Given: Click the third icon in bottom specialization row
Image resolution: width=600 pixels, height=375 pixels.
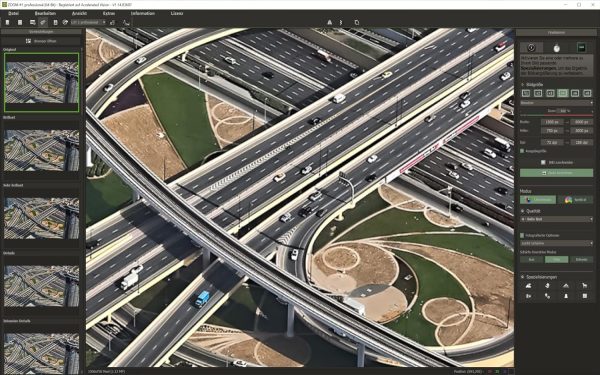Looking at the screenshot, I should 566,296.
